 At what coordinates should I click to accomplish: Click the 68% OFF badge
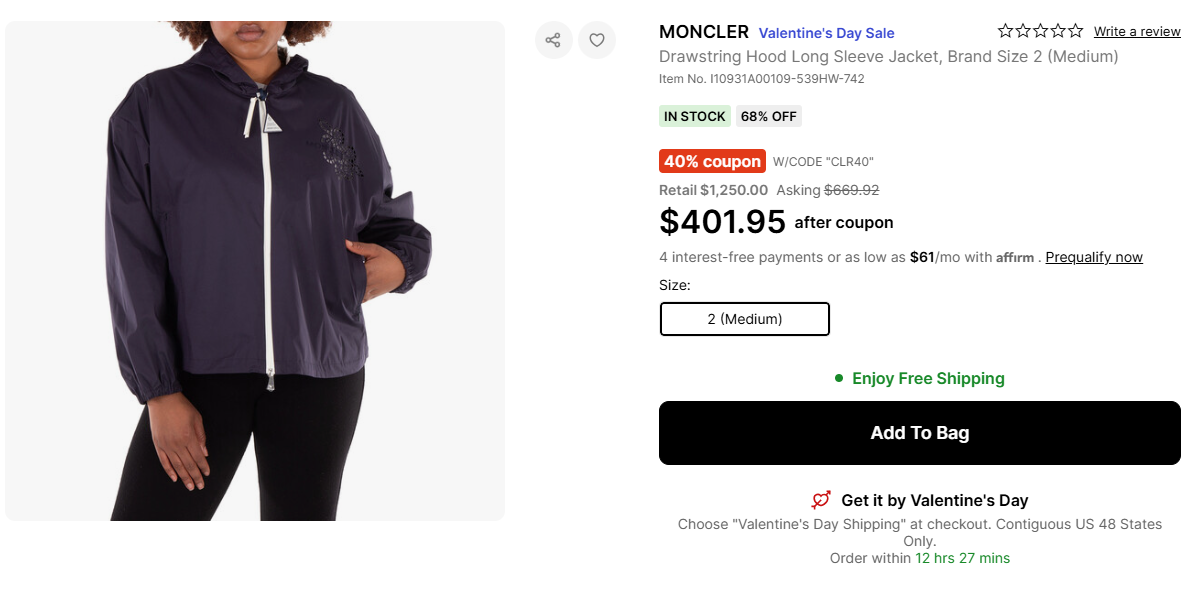(769, 116)
